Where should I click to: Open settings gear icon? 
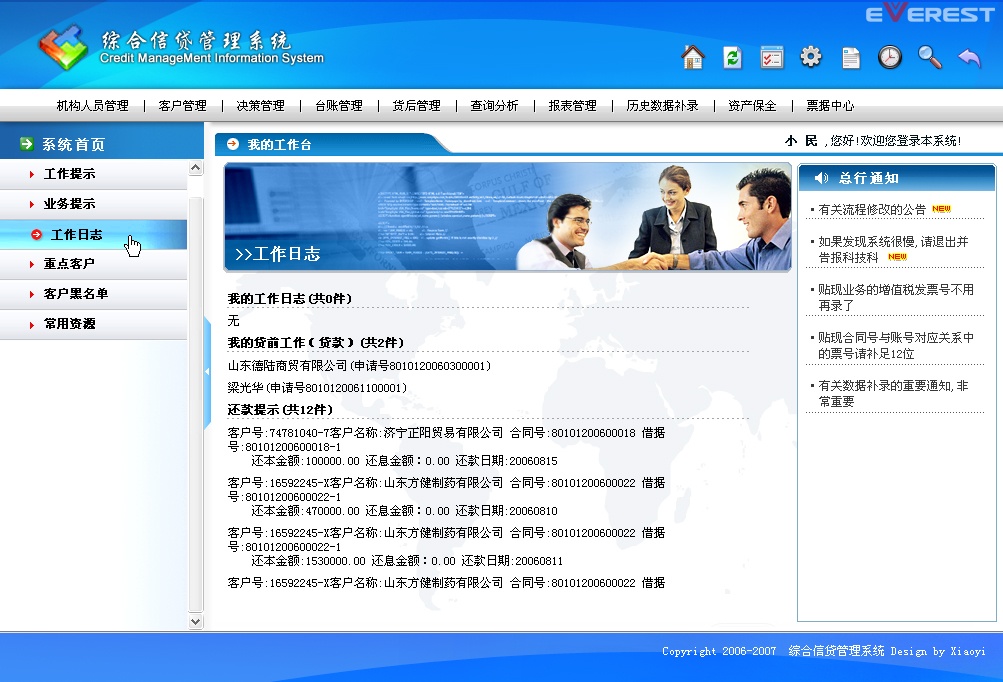(x=810, y=57)
